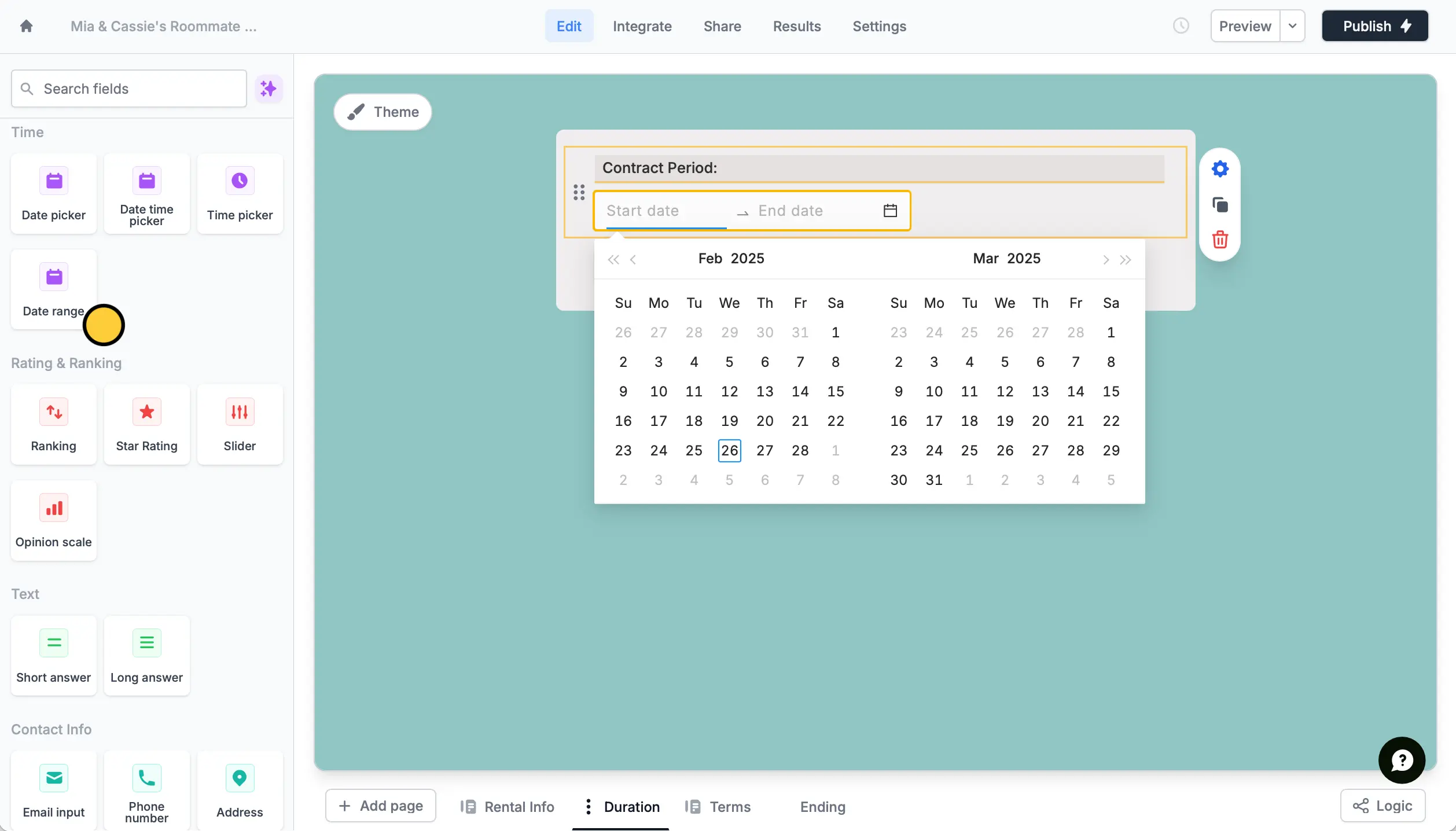Image resolution: width=1456 pixels, height=831 pixels.
Task: Open Mar month selector in calendar header
Action: point(986,259)
